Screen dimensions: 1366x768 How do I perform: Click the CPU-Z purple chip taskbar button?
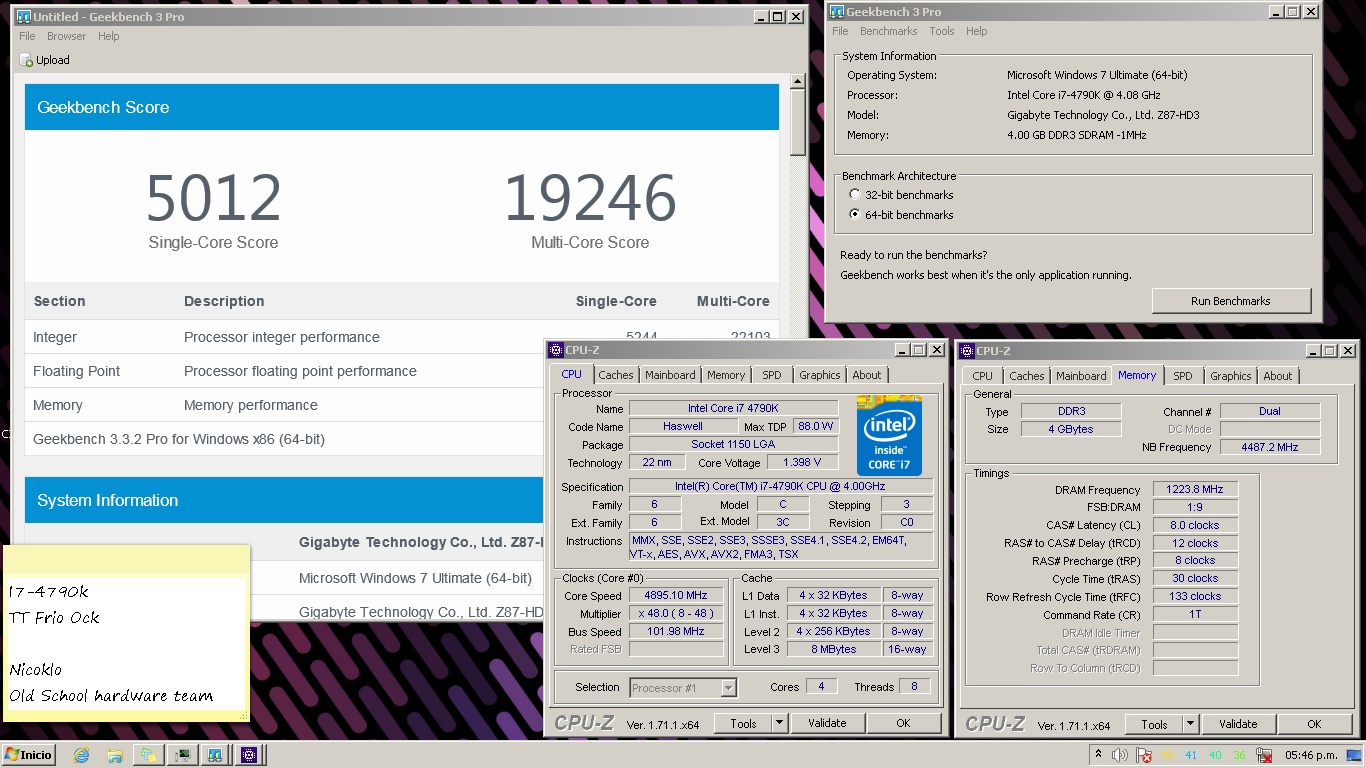pyautogui.click(x=249, y=755)
